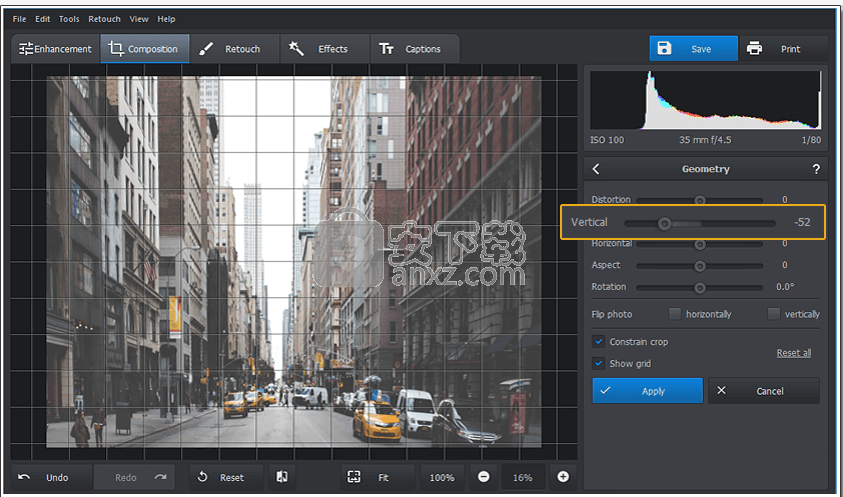
Task: Open the Captions tab
Action: pyautogui.click(x=415, y=49)
